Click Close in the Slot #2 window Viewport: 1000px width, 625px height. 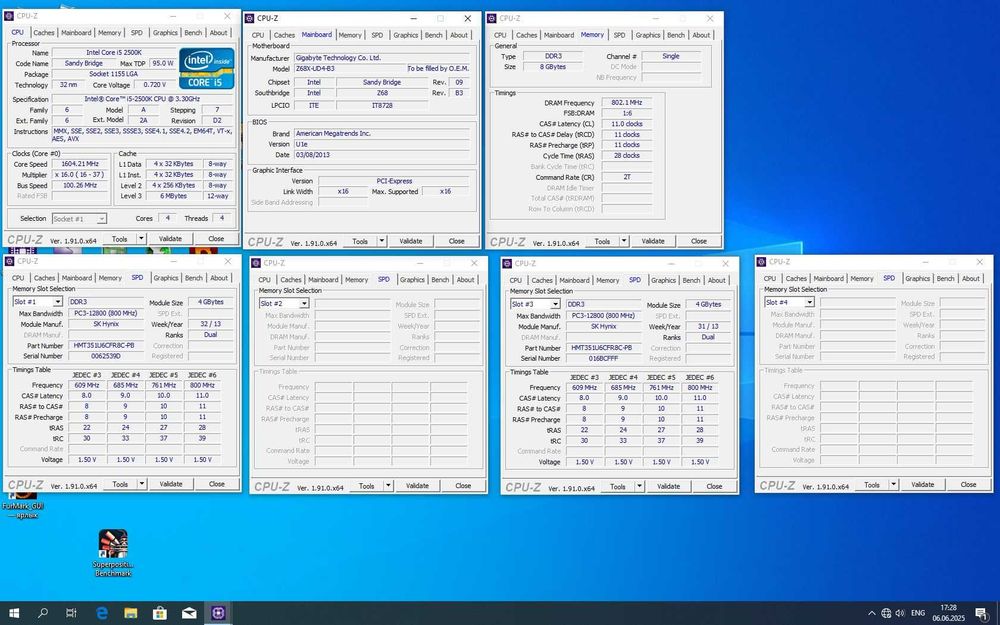click(x=463, y=485)
